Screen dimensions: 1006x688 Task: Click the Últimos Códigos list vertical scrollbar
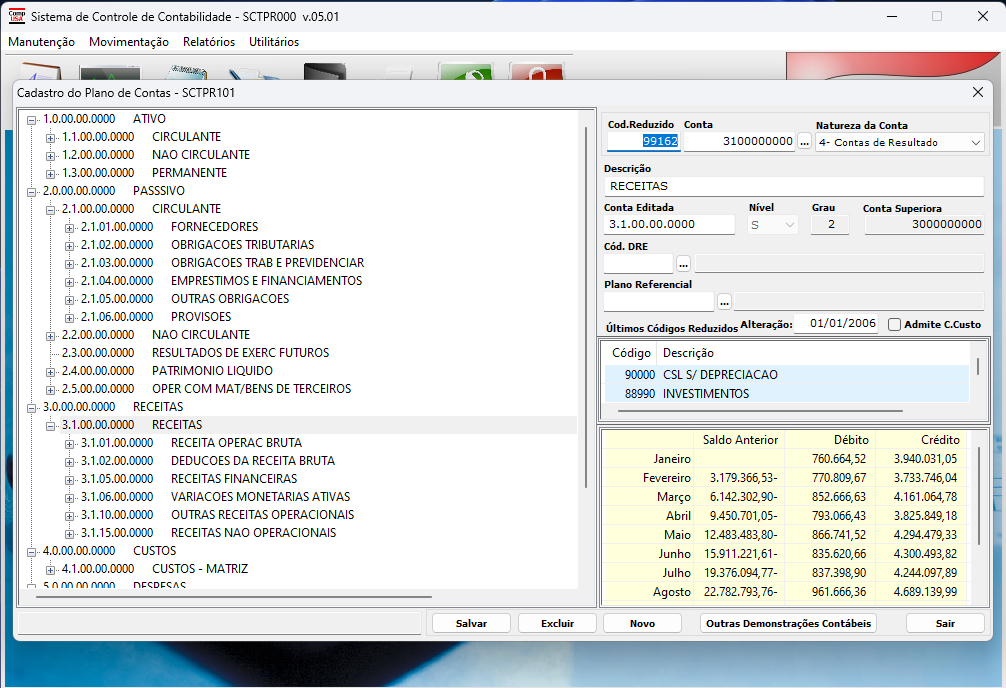click(x=978, y=366)
